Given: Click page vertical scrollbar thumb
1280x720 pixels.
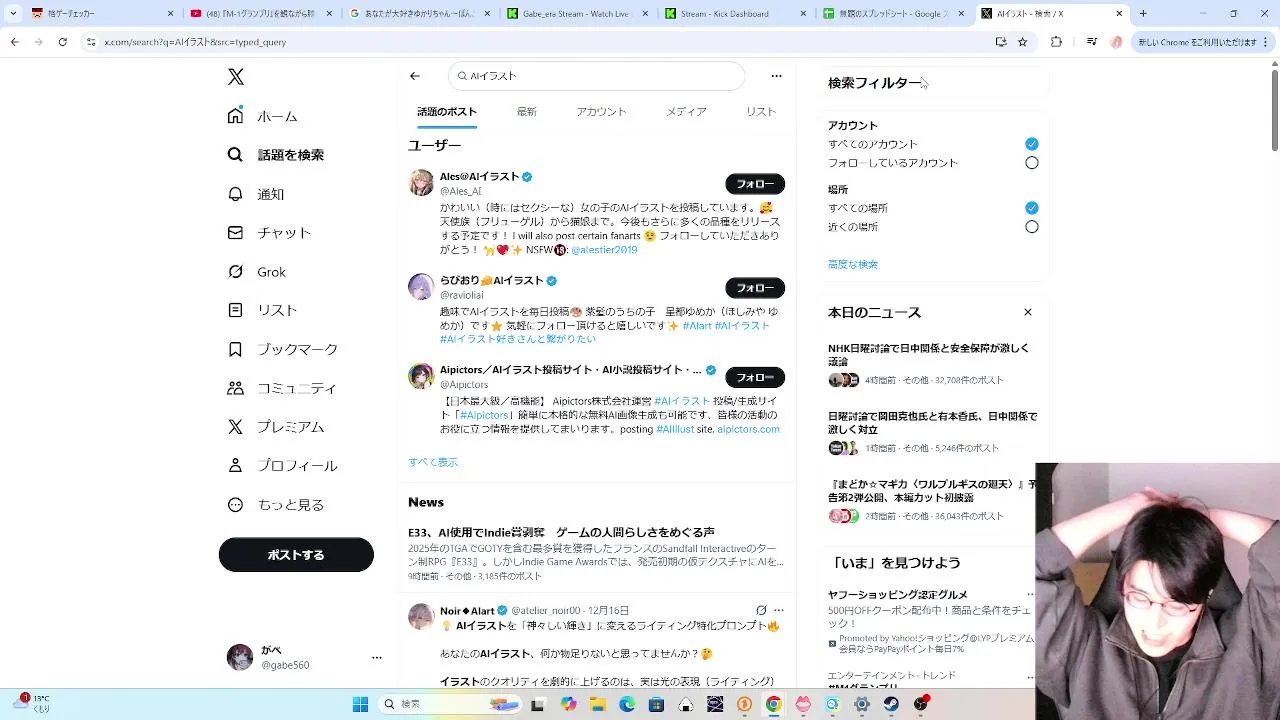Looking at the screenshot, I should point(1275,110).
